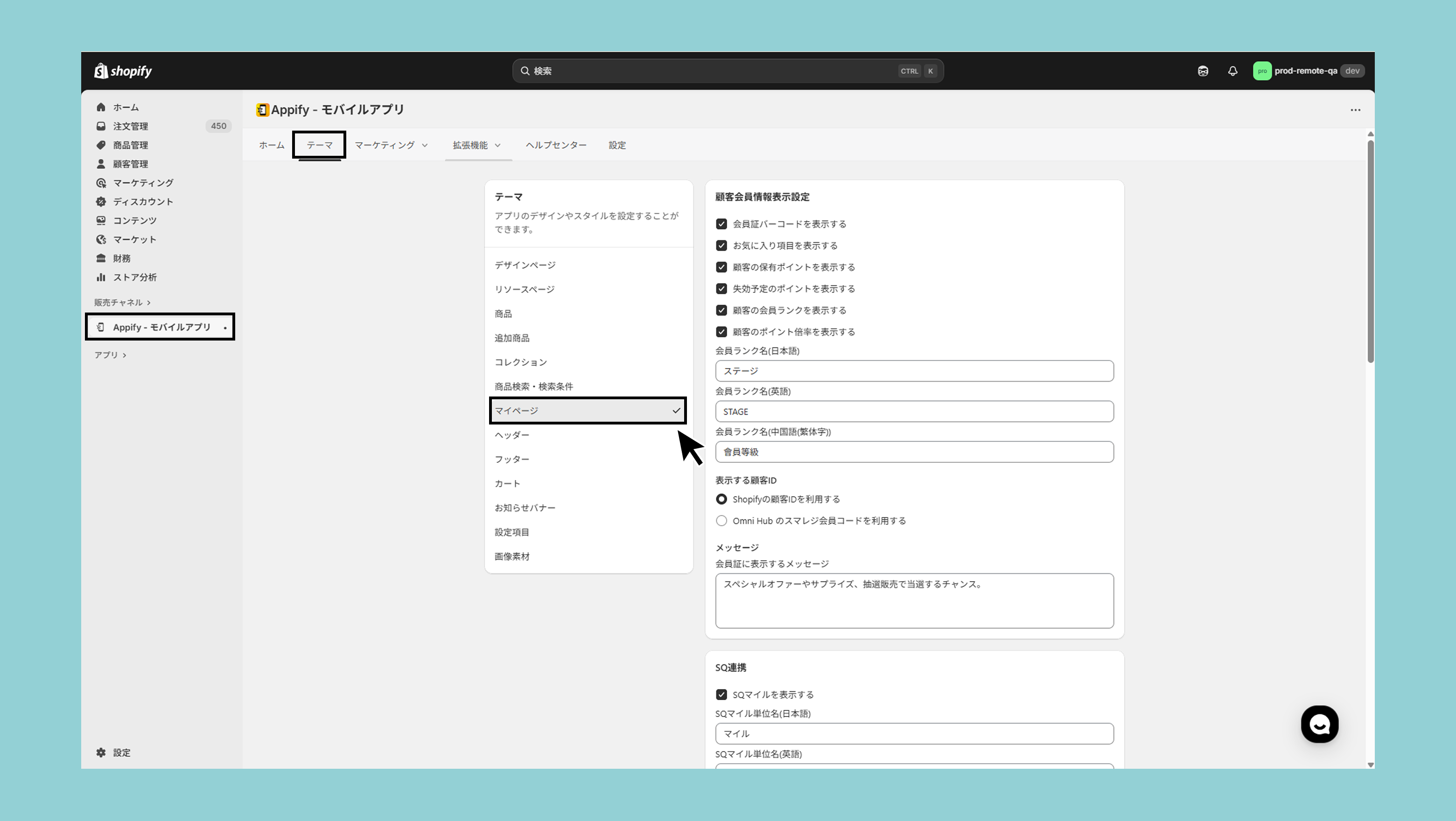Toggle SQマイルを表示する checkbox
The height and width of the screenshot is (821, 1456).
tap(721, 695)
